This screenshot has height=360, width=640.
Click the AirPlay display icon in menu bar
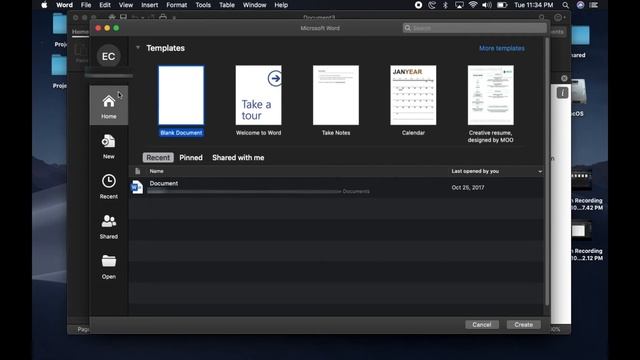459,5
